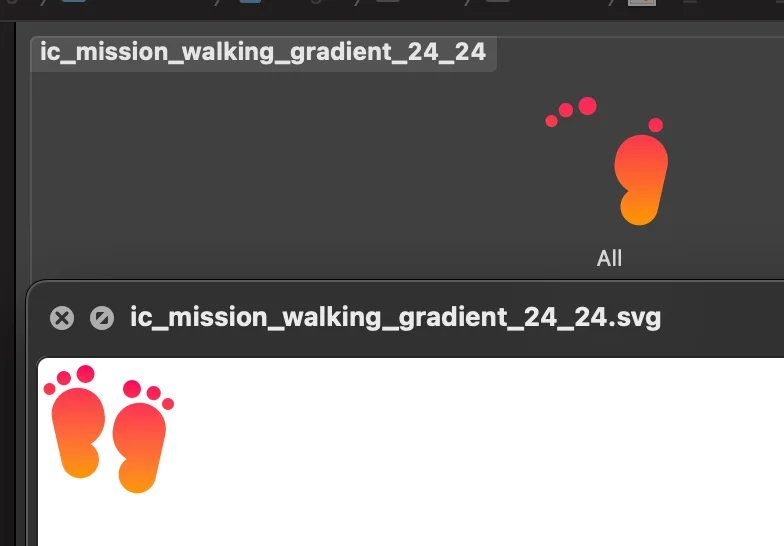
Task: Click the second blue folder icon in jump bar
Action: point(250,2)
